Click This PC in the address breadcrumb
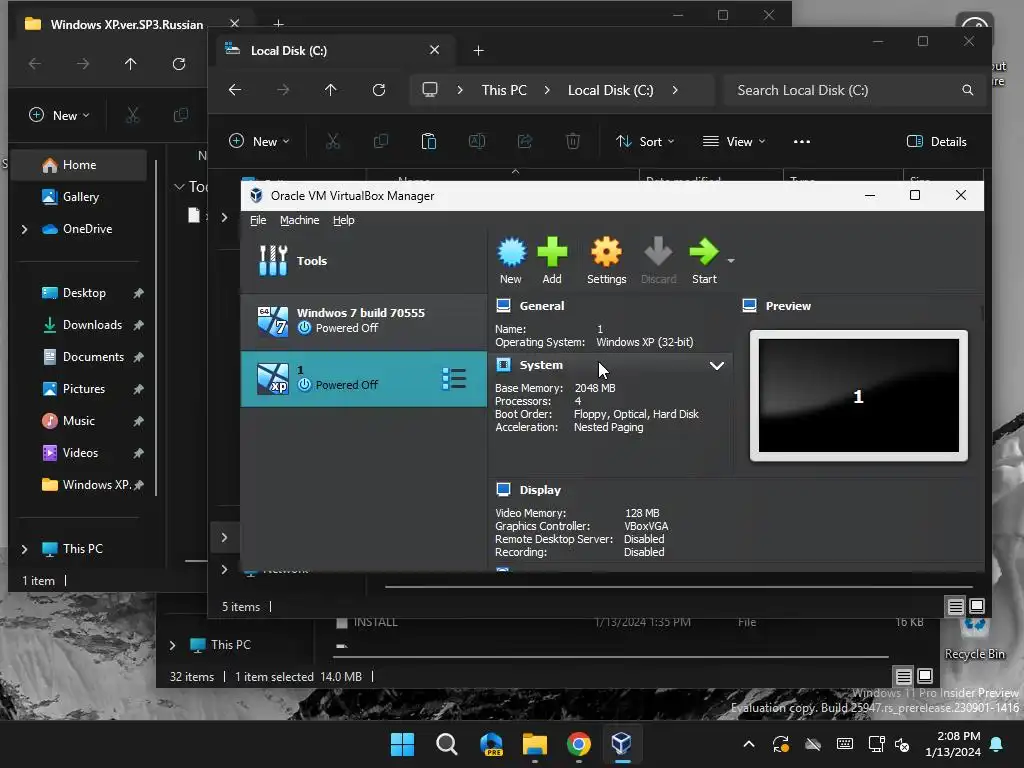1024x768 pixels. tap(504, 90)
